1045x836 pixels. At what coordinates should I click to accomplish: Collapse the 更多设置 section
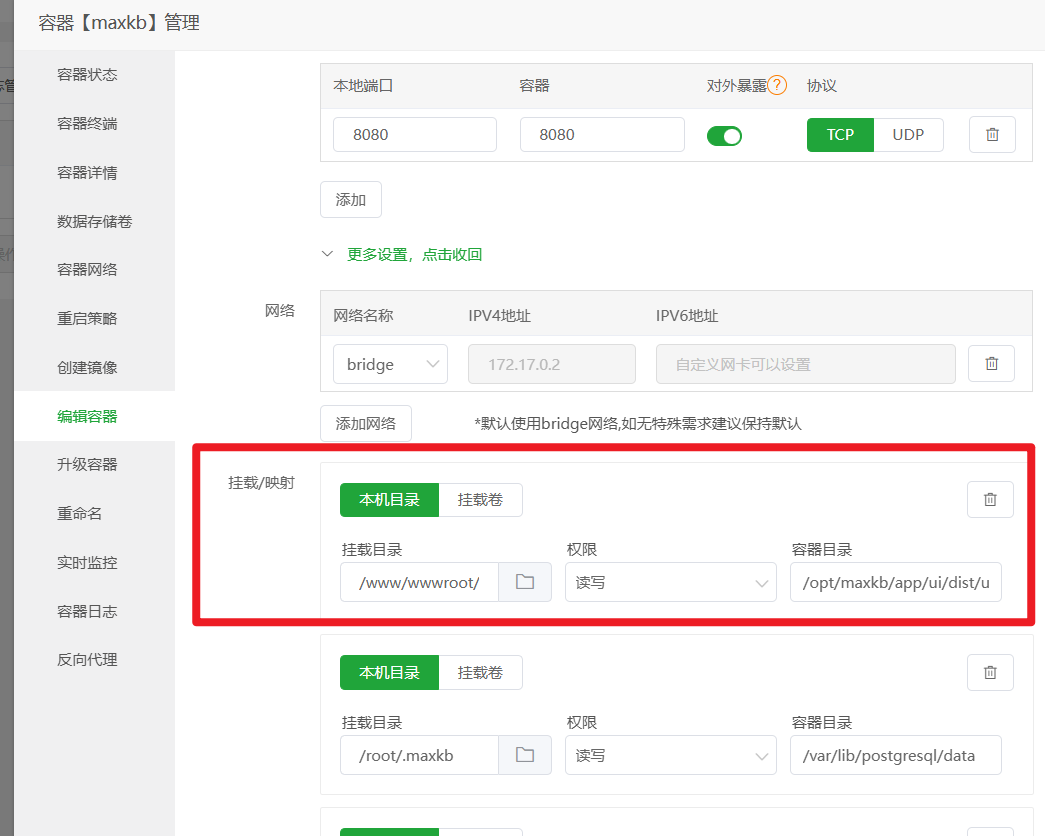(x=414, y=254)
